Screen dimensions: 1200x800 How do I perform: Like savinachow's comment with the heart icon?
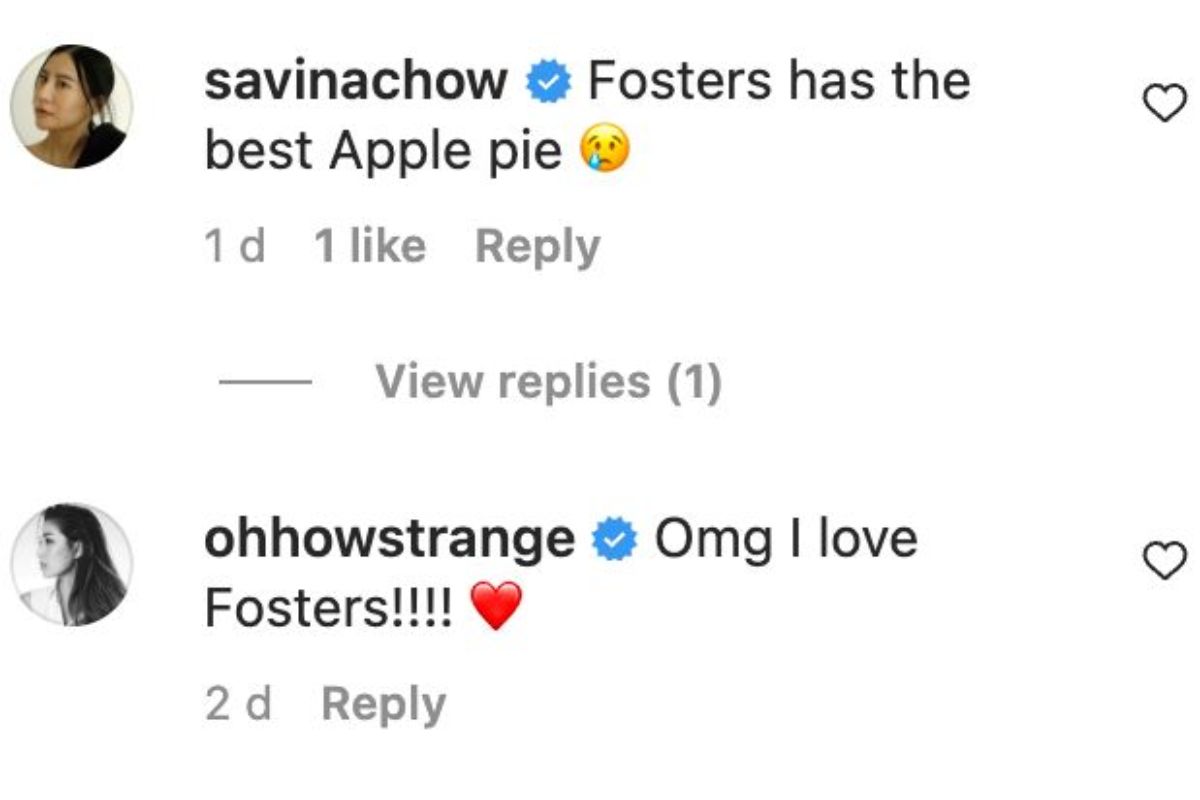1164,103
